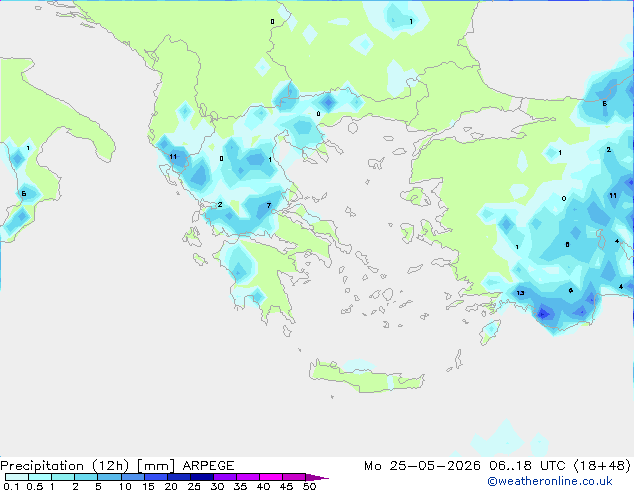Click the '11' value near the Albanian coast
This screenshot has width=634, height=490.
click(x=173, y=156)
